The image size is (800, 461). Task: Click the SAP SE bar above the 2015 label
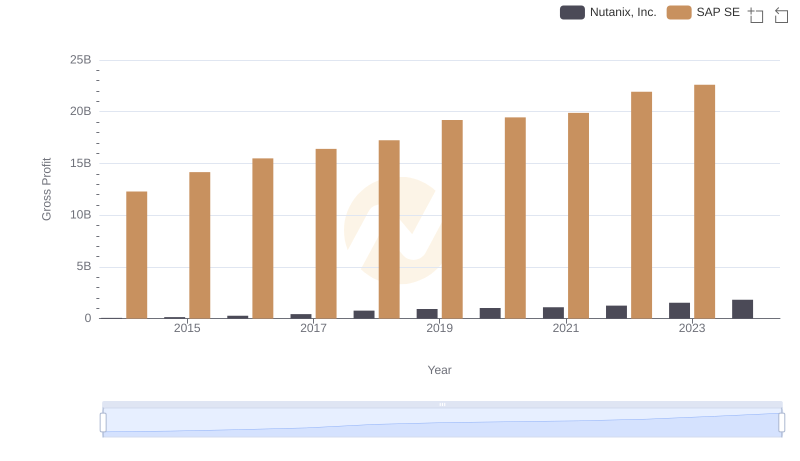click(x=199, y=245)
